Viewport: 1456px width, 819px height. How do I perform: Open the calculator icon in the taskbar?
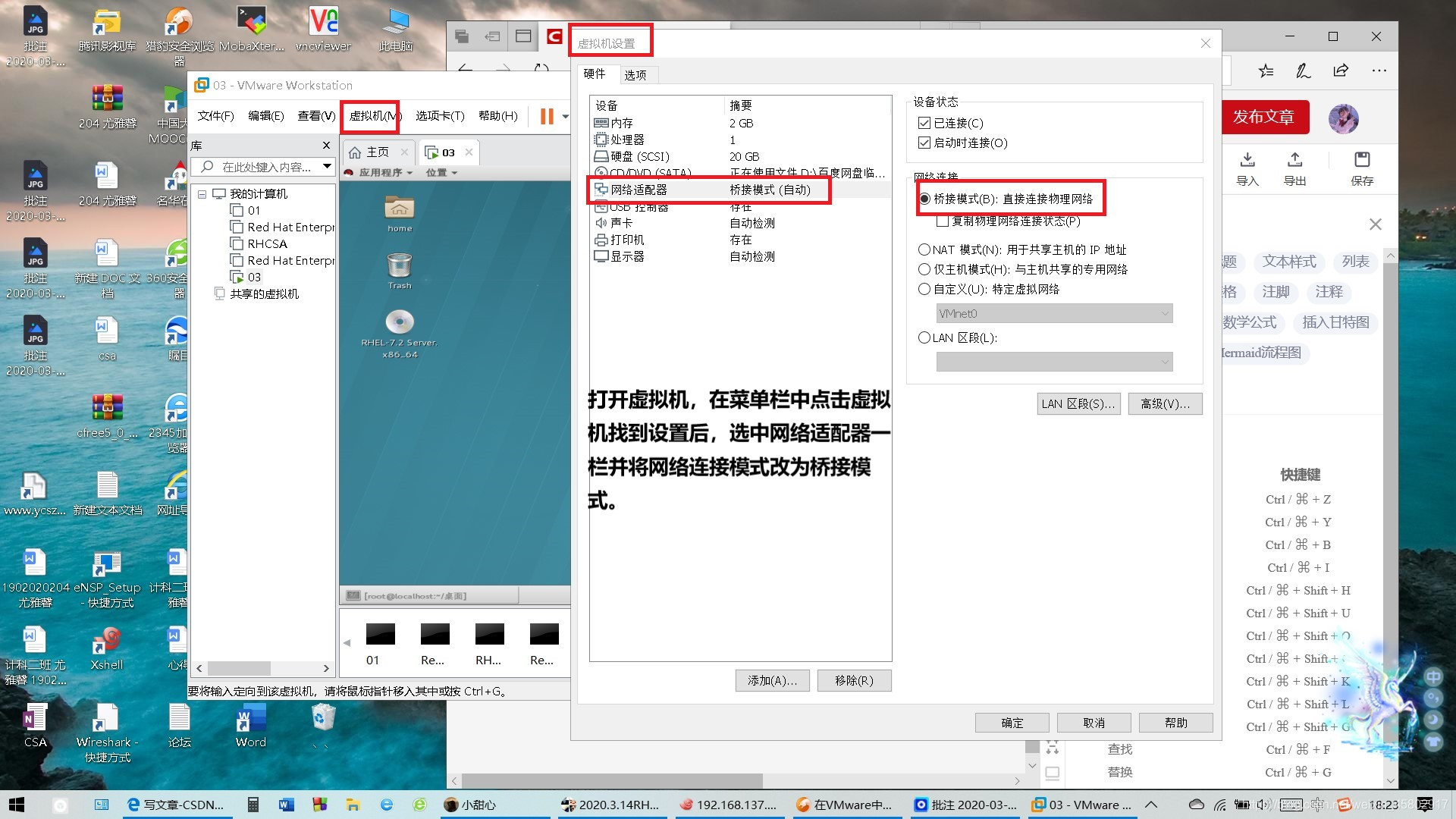(253, 805)
